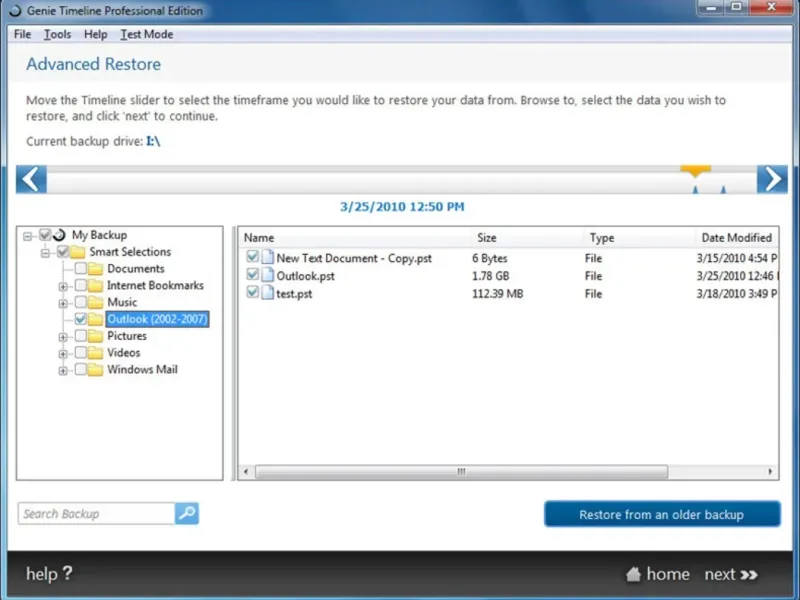This screenshot has width=800, height=600.
Task: Click the next double-arrow icon
Action: 749,574
